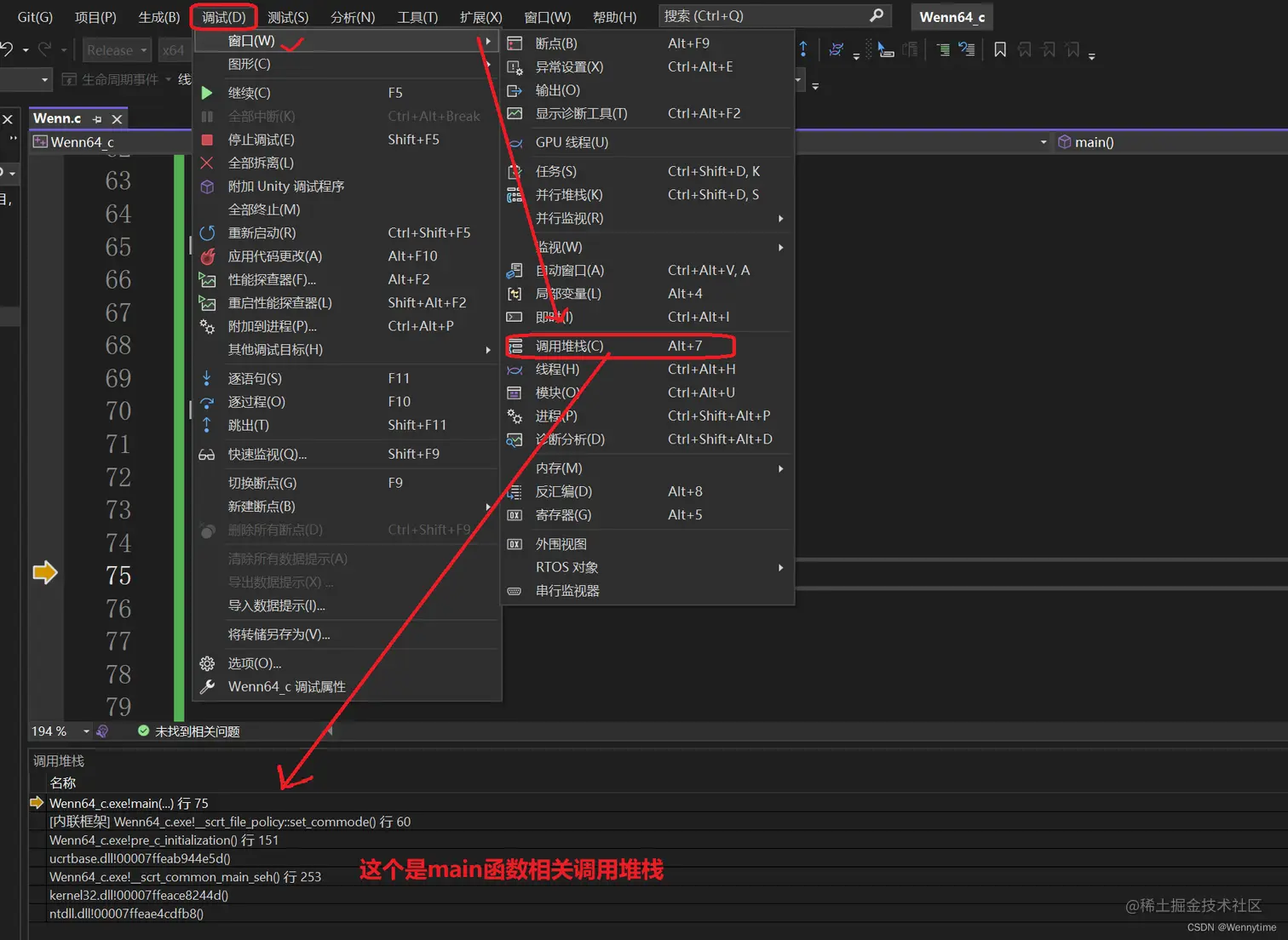1288x940 pixels.
Task: Choose Import DataTips (导入数据提示) entry
Action: (x=346, y=606)
